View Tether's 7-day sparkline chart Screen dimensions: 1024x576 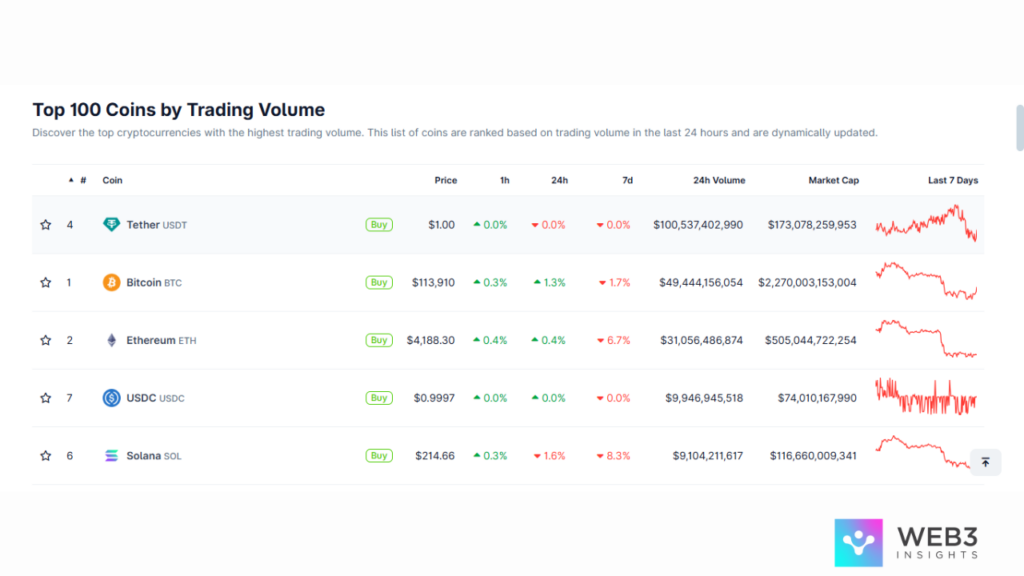click(x=927, y=223)
